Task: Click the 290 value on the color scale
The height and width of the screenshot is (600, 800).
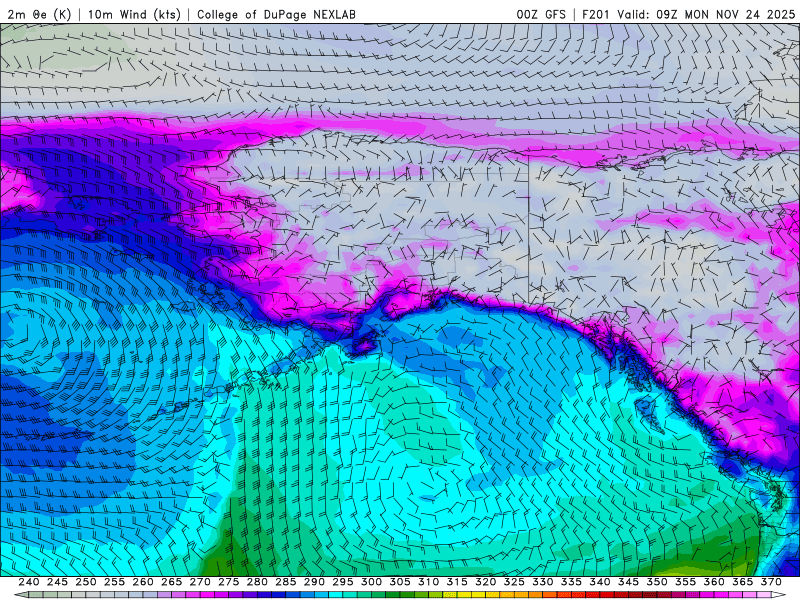Action: point(314,582)
